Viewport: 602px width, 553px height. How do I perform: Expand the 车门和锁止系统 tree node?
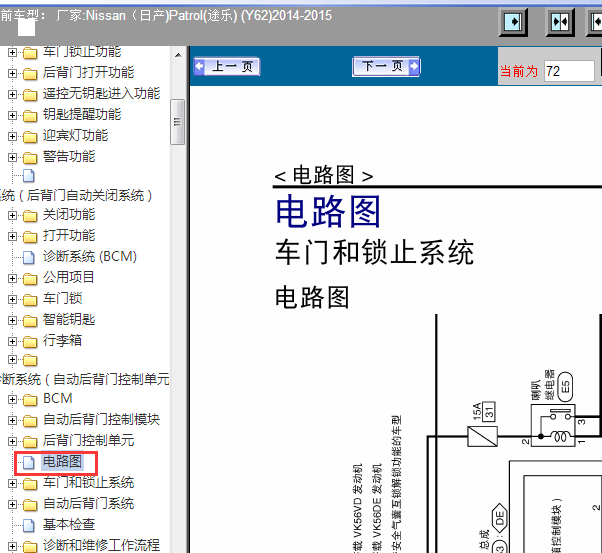12,483
